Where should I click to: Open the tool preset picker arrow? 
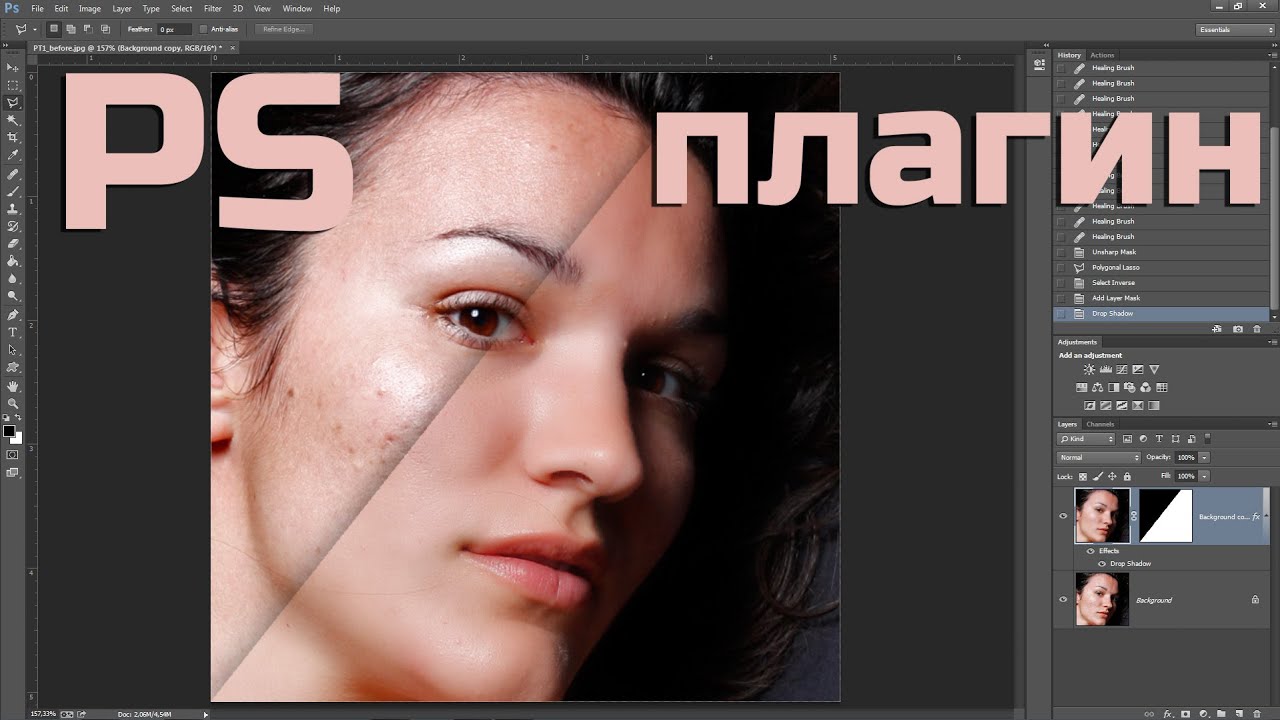tap(34, 29)
